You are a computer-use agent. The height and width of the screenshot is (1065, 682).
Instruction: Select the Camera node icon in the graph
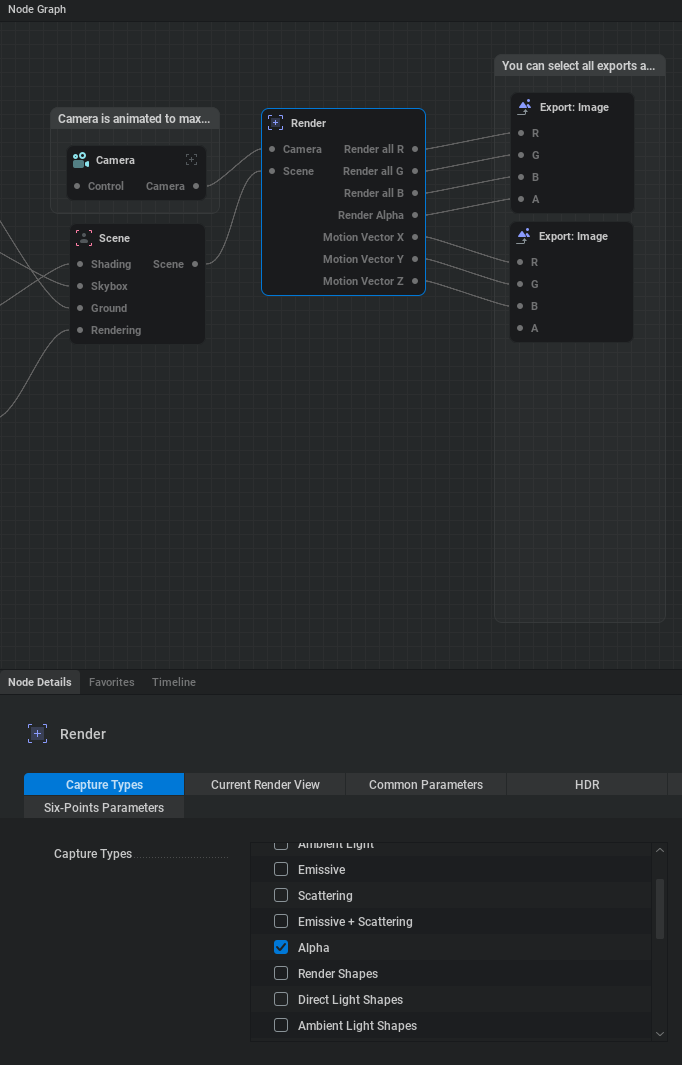coord(82,160)
